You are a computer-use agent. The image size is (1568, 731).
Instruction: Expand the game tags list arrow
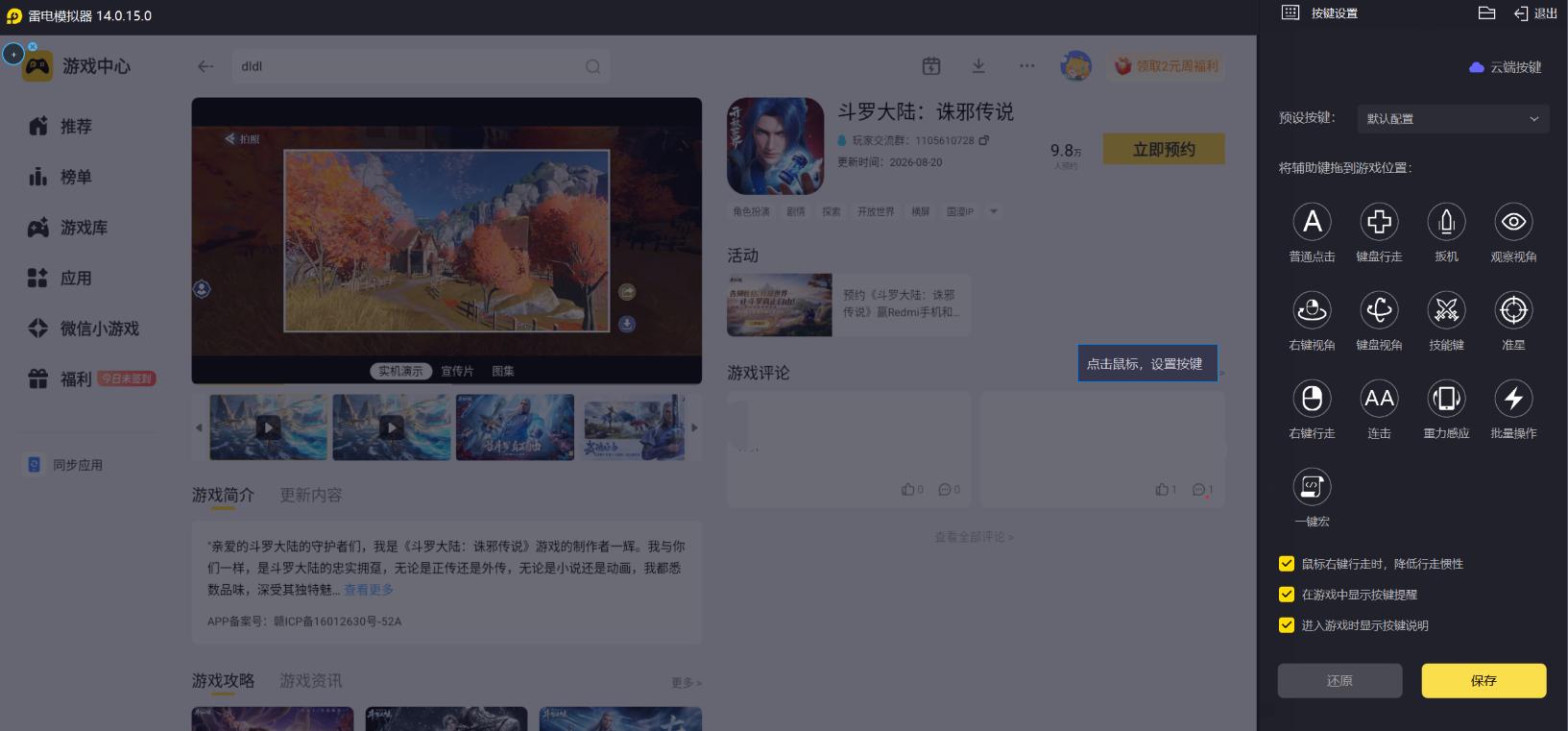click(x=994, y=211)
